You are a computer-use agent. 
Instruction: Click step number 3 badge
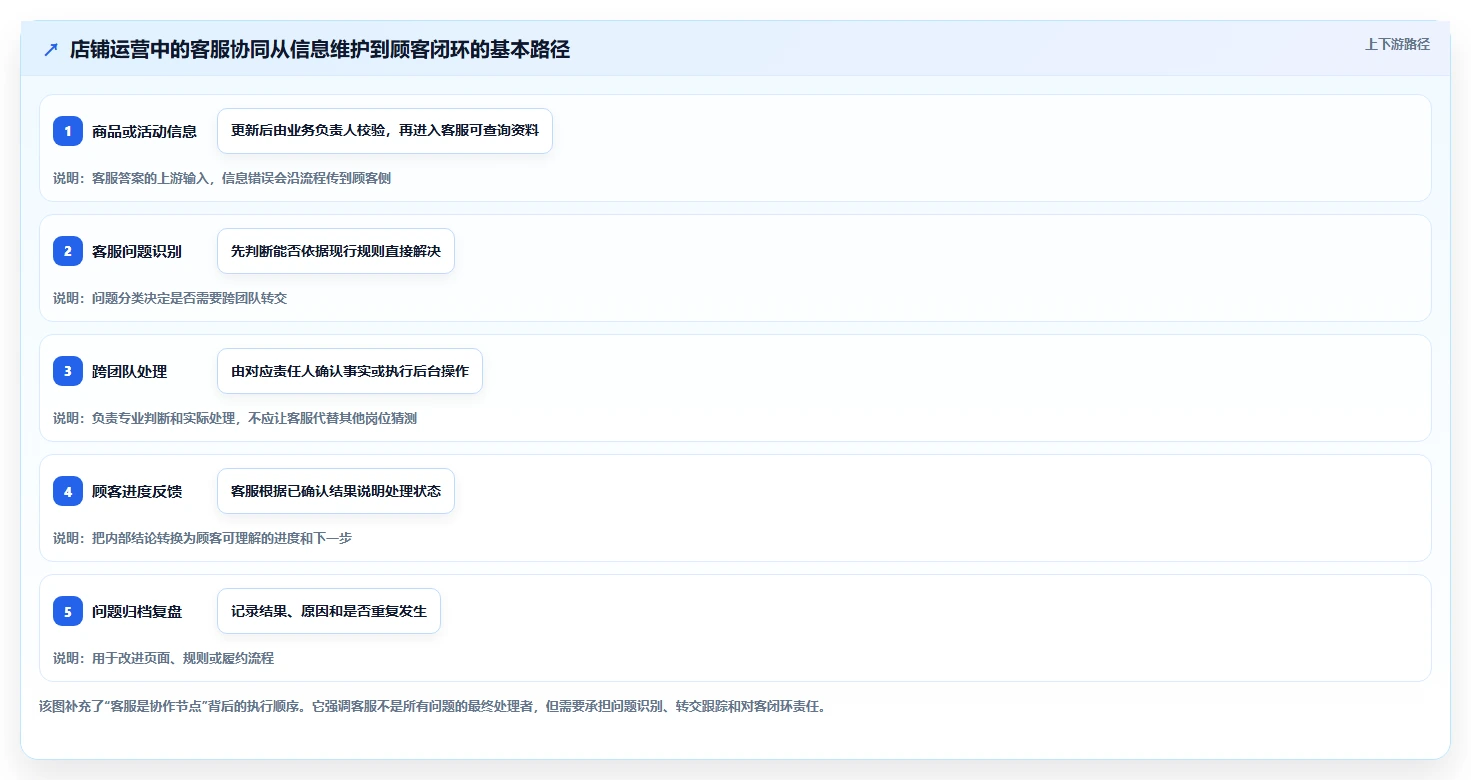point(68,371)
